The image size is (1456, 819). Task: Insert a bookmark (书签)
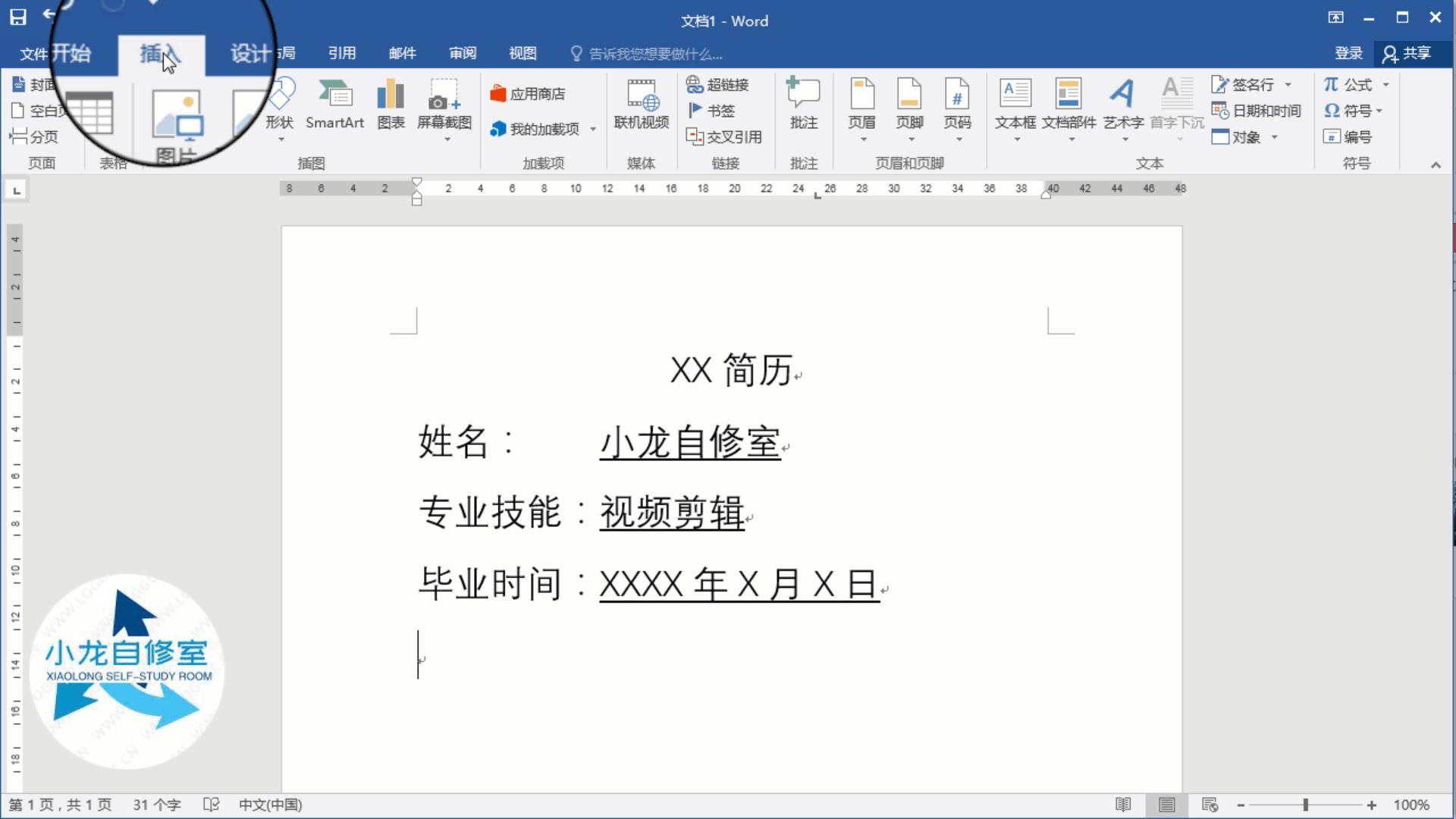point(711,110)
